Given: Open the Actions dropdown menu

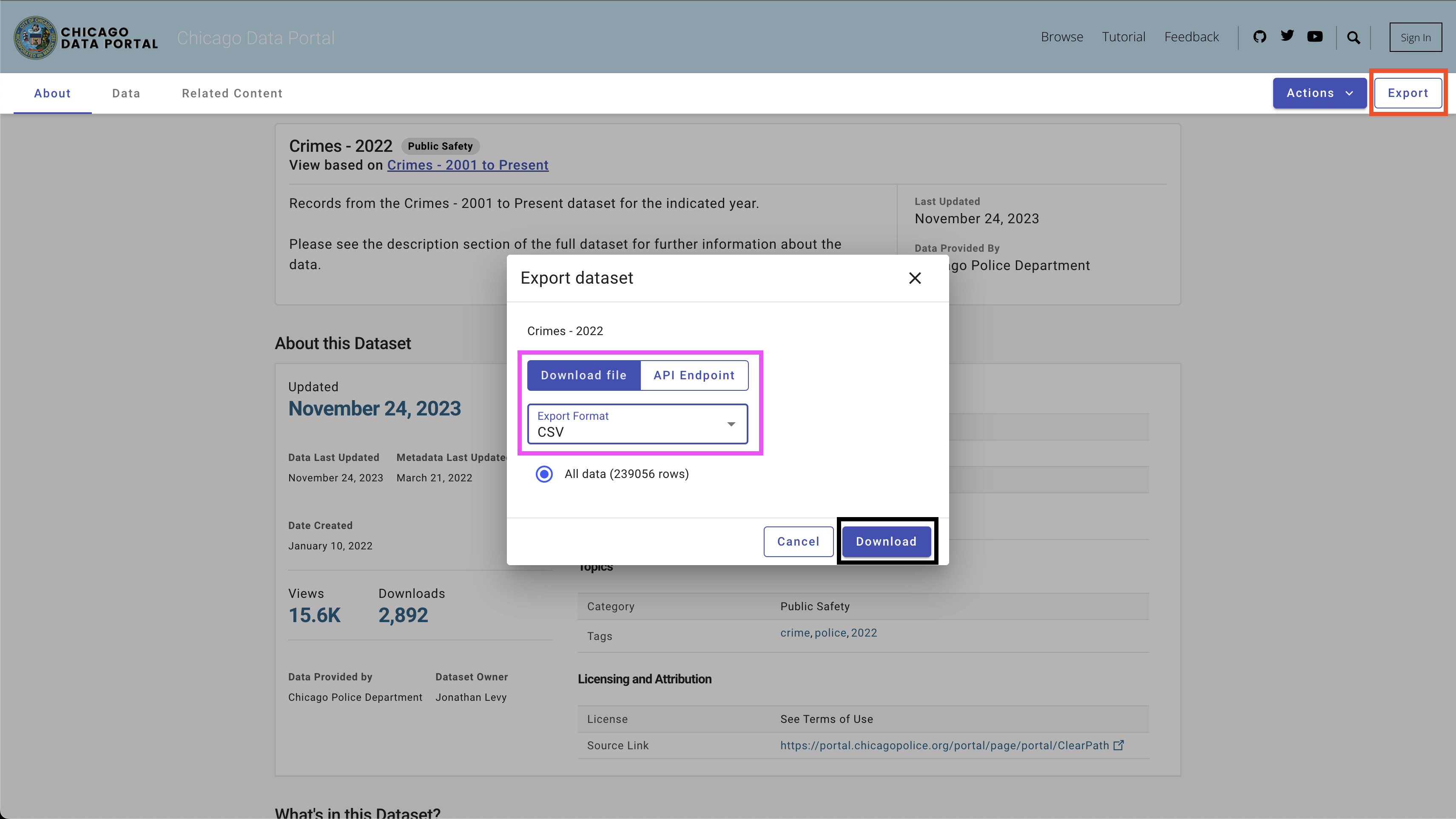Looking at the screenshot, I should click(x=1319, y=93).
